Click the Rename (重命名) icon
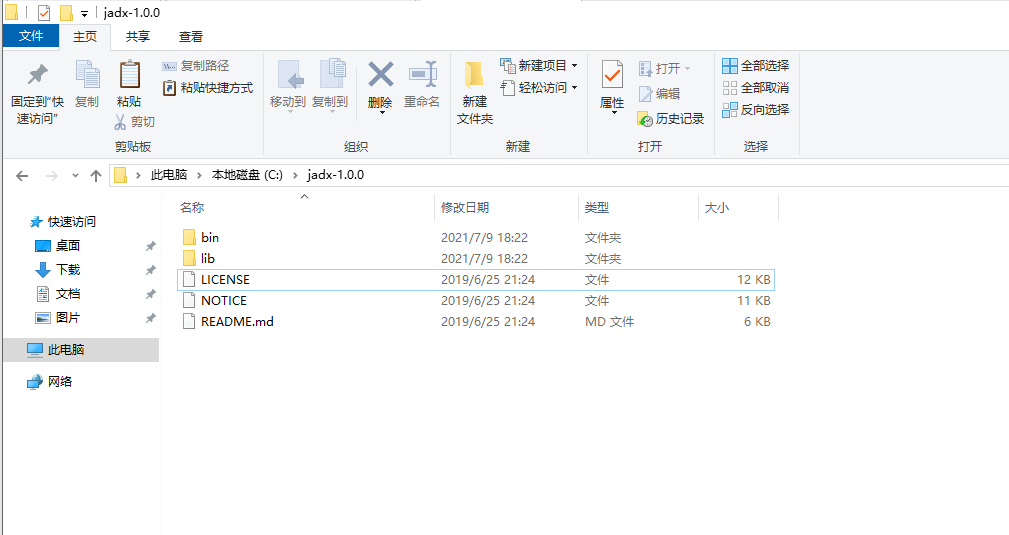The image size is (1009, 535). pos(423,75)
